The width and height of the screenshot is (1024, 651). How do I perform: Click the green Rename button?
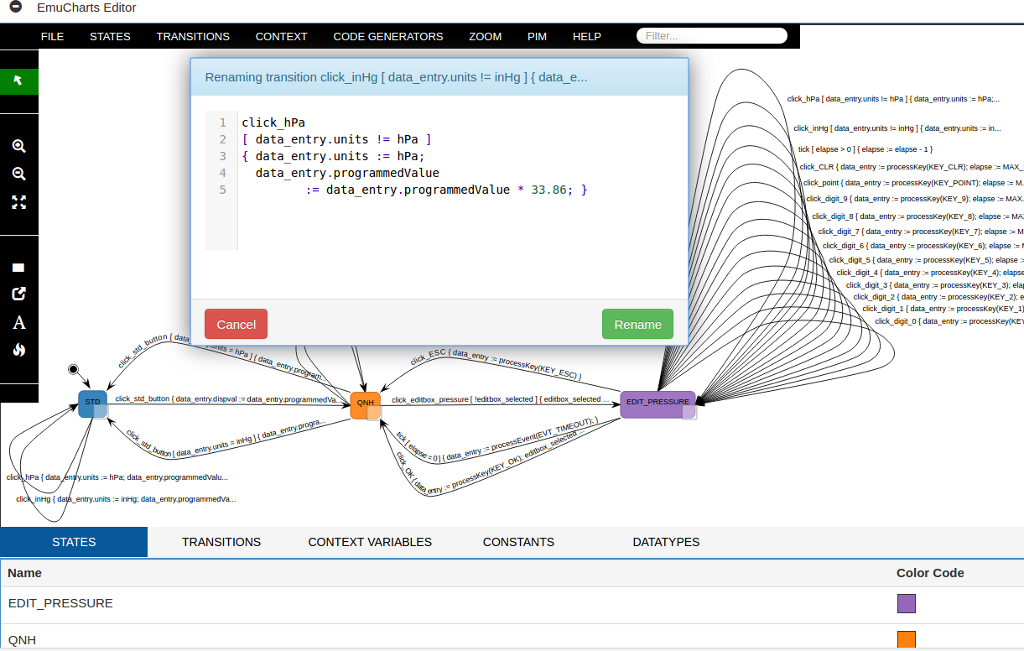[x=637, y=325]
